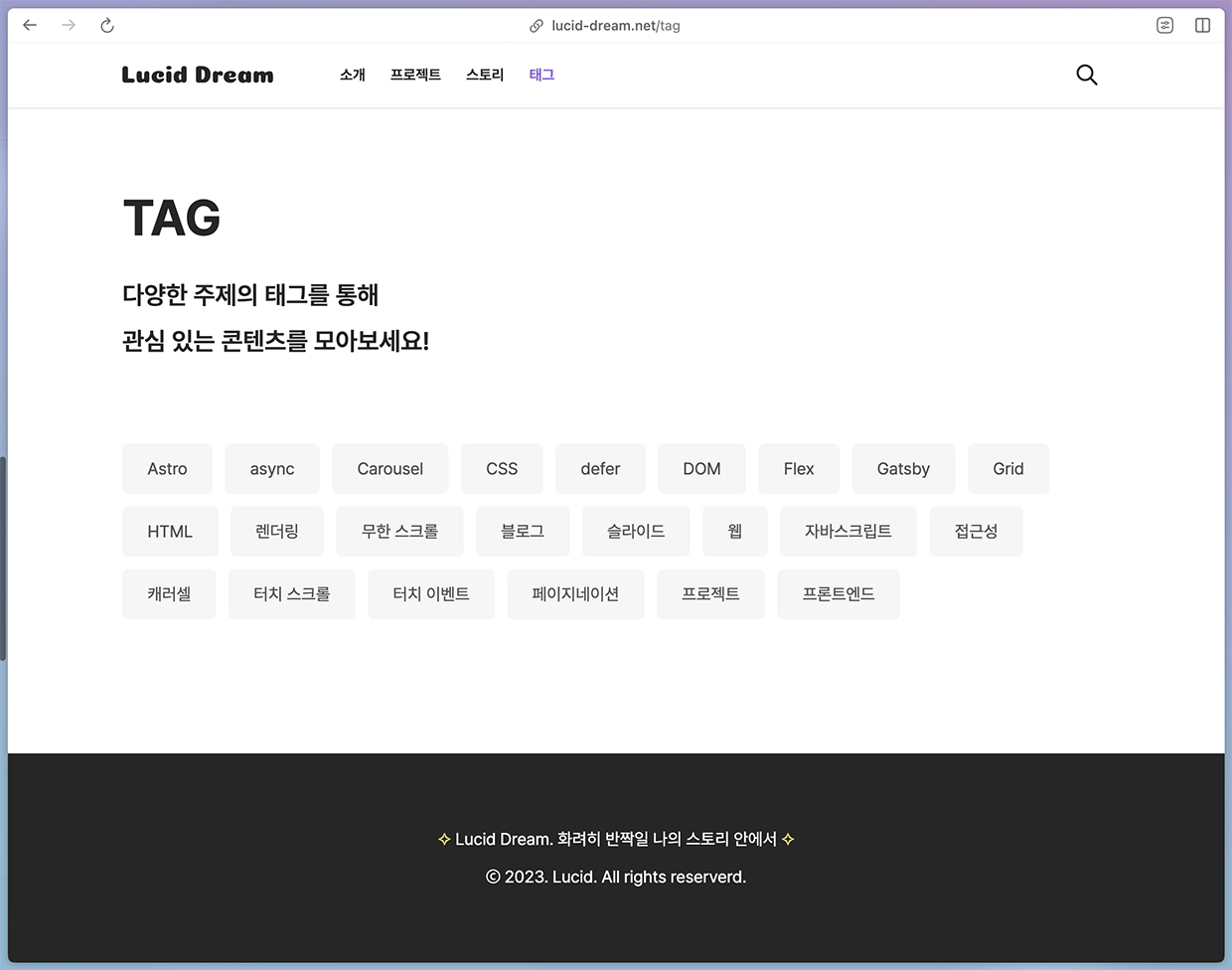Choose the Carousel tag

(x=389, y=469)
